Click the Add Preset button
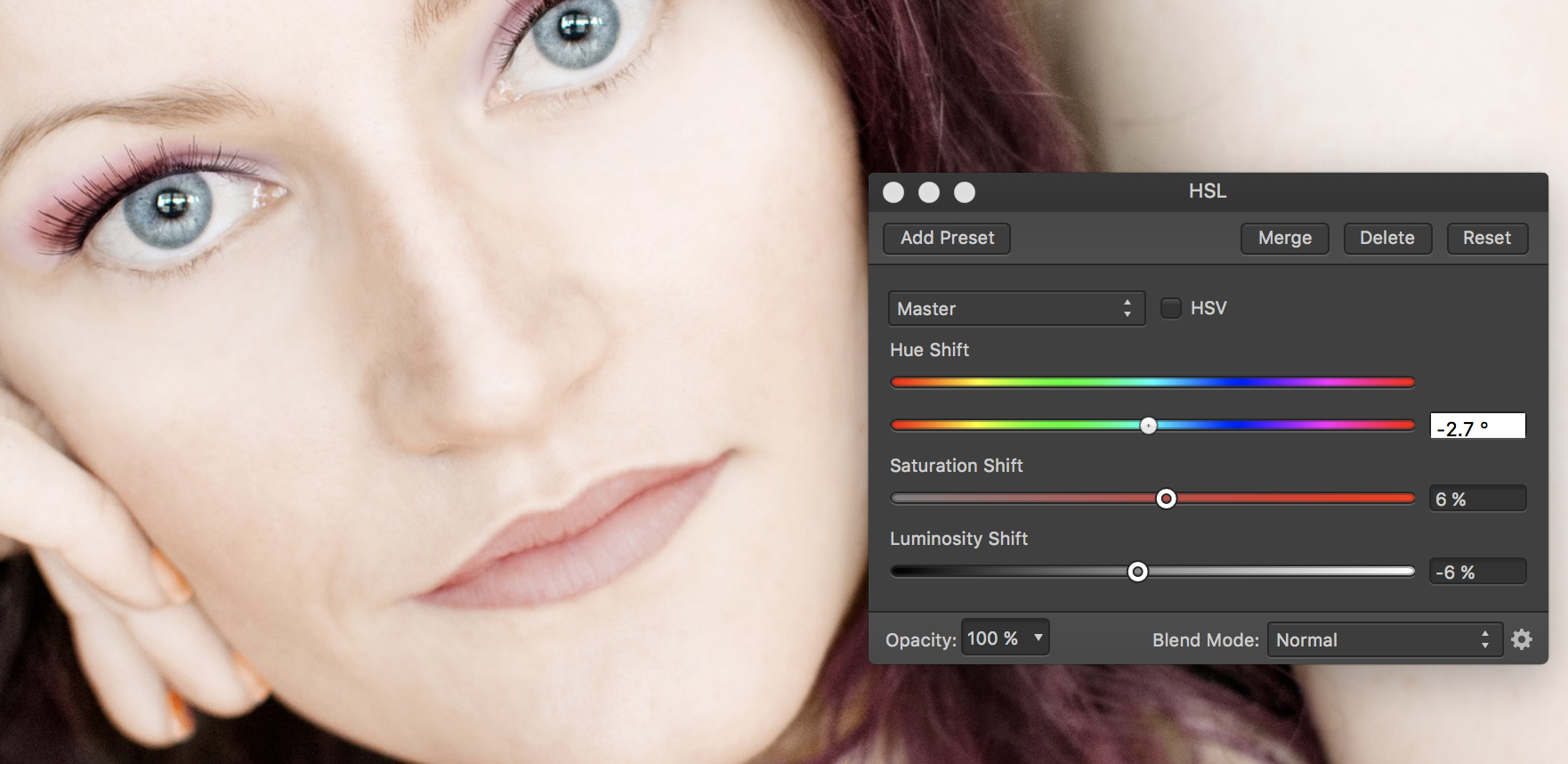 pyautogui.click(x=947, y=238)
